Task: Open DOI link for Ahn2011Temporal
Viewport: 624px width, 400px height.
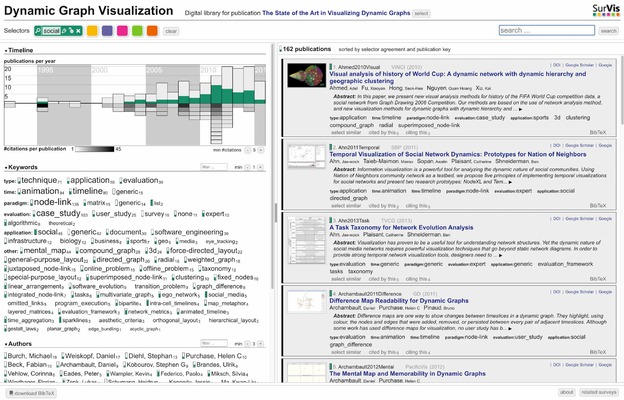Action: tap(556, 145)
